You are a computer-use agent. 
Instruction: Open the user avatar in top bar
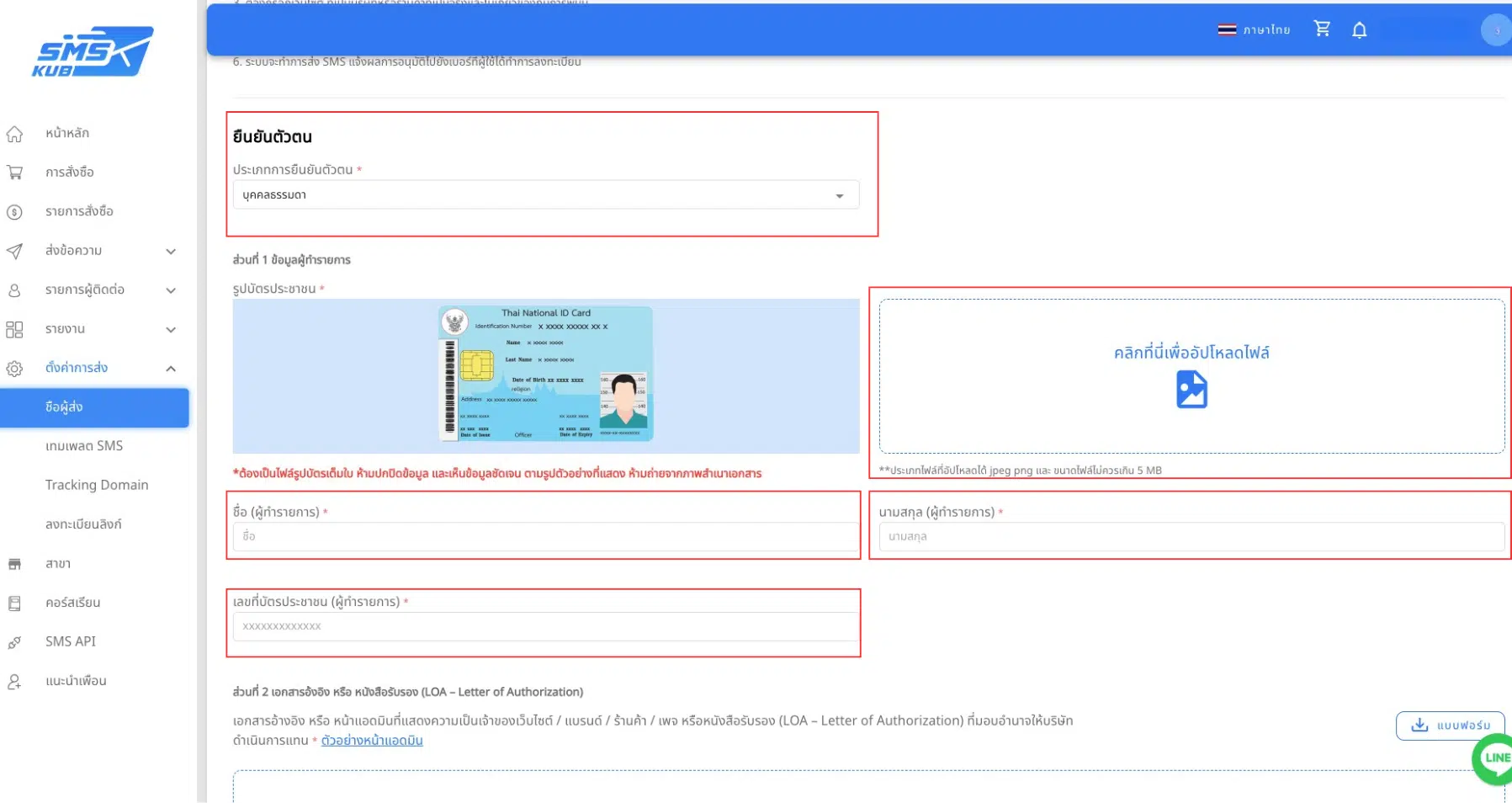pyautogui.click(x=1496, y=30)
